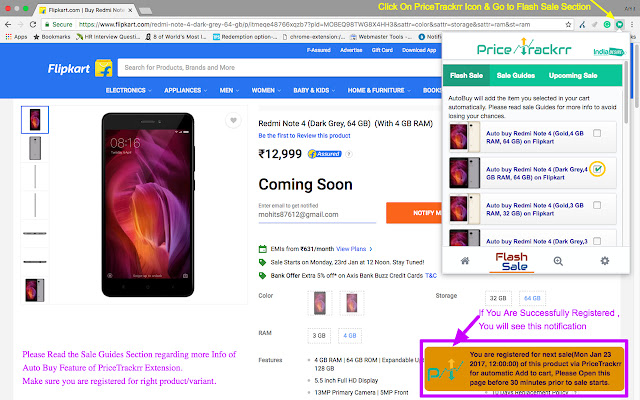640x400 pixels.
Task: Open the Apps shortcut in bookmarks bar
Action: pos(16,37)
